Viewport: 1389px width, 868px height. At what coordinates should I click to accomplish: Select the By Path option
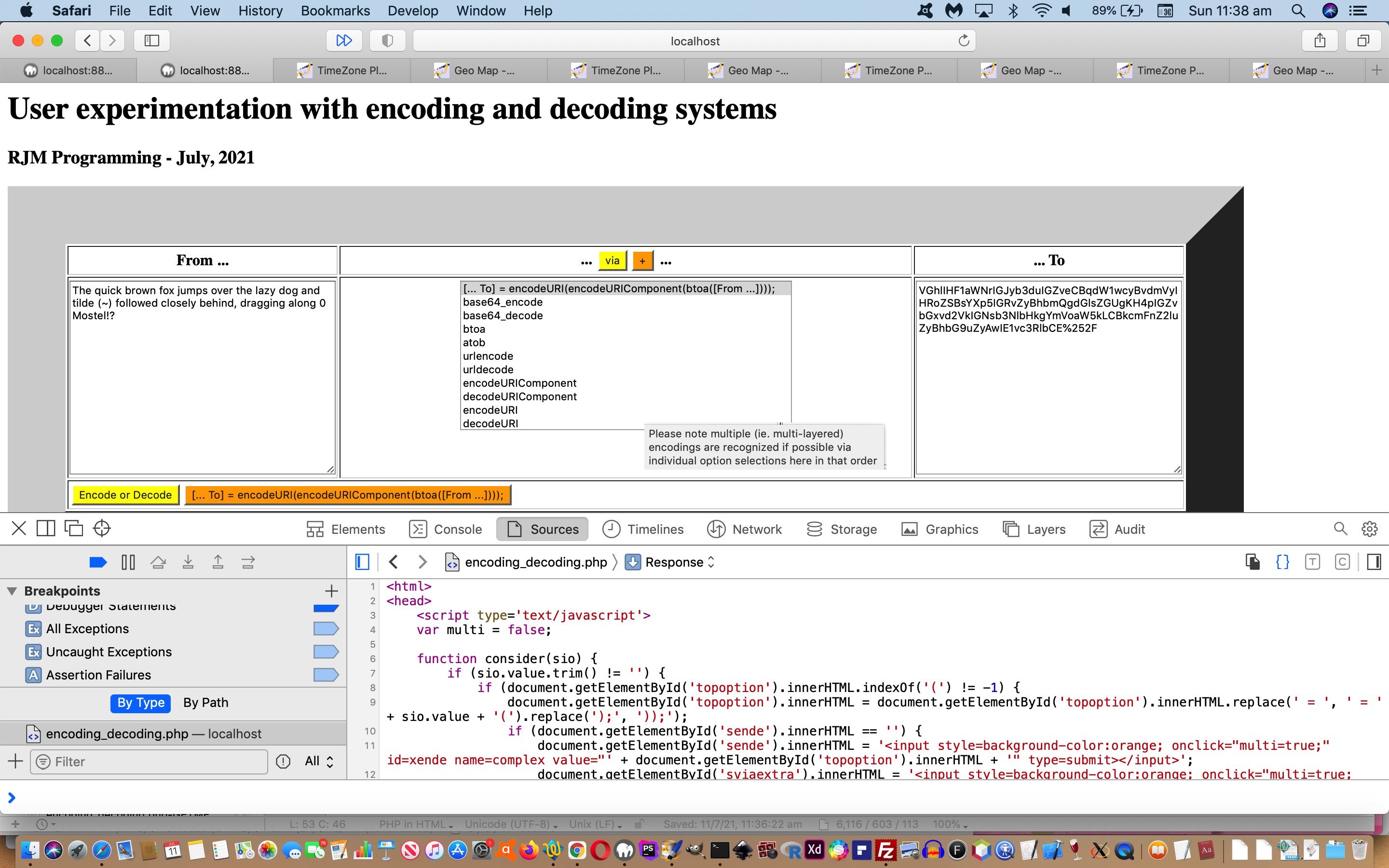tap(205, 703)
